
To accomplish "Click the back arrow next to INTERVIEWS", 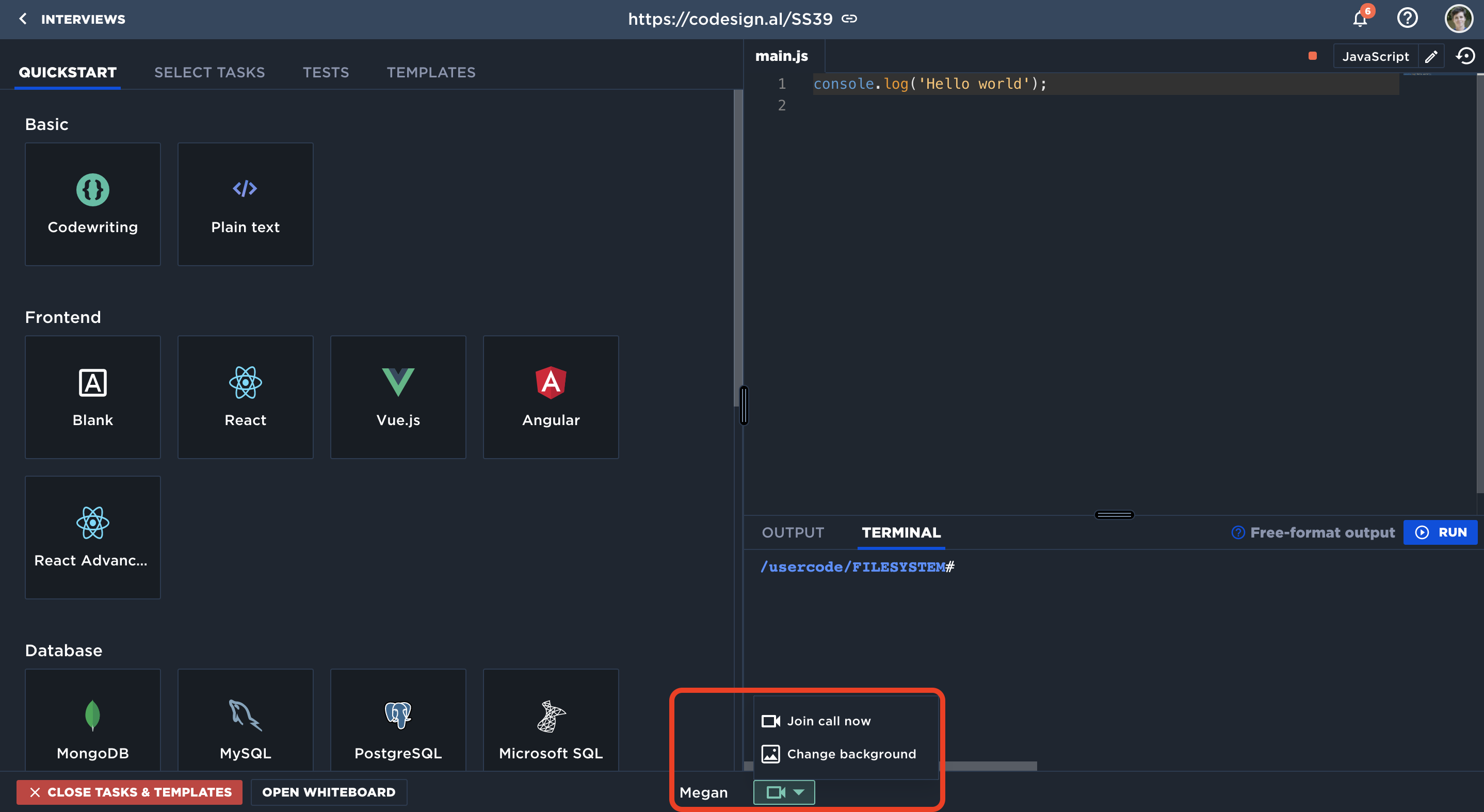I will [23, 19].
